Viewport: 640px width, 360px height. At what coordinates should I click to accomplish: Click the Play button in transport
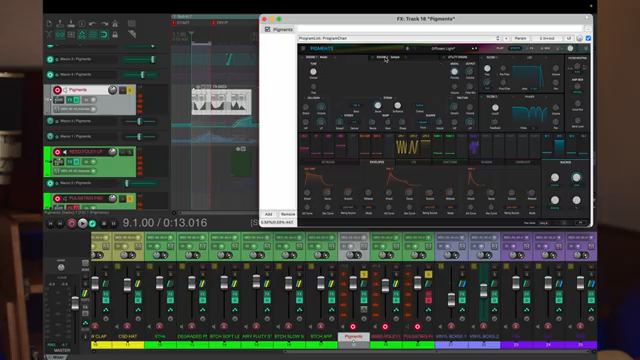[82, 223]
